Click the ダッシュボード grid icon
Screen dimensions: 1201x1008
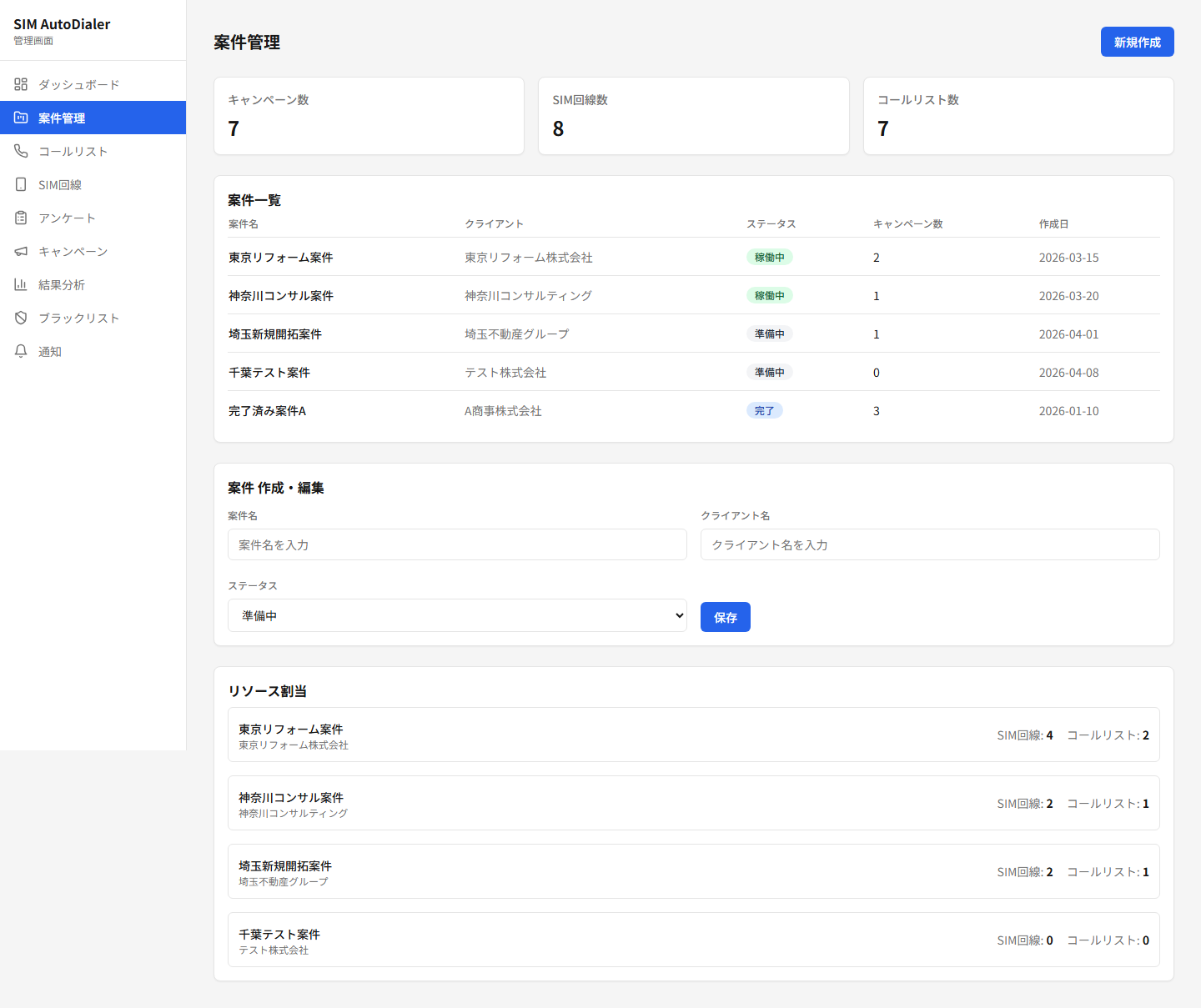point(21,84)
